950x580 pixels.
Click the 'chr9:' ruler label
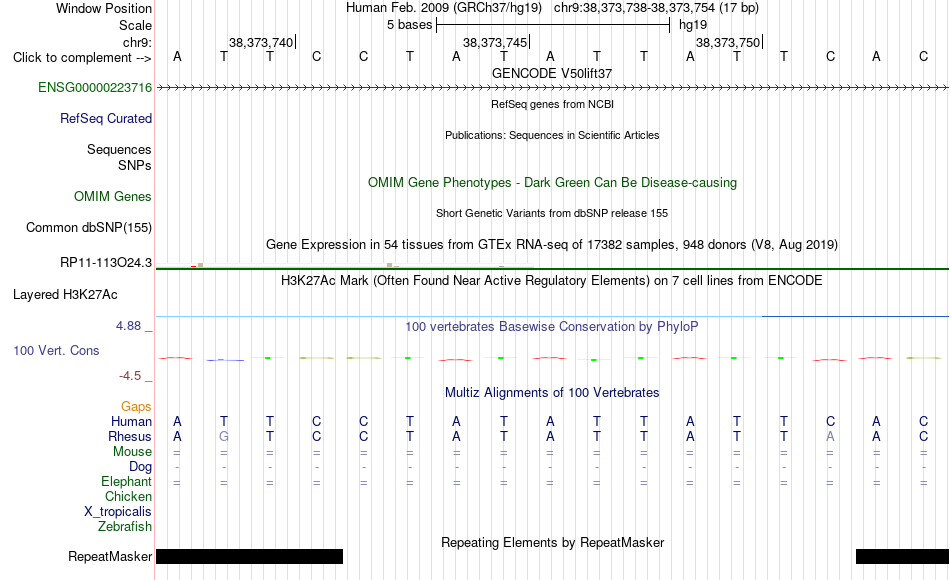tap(137, 42)
